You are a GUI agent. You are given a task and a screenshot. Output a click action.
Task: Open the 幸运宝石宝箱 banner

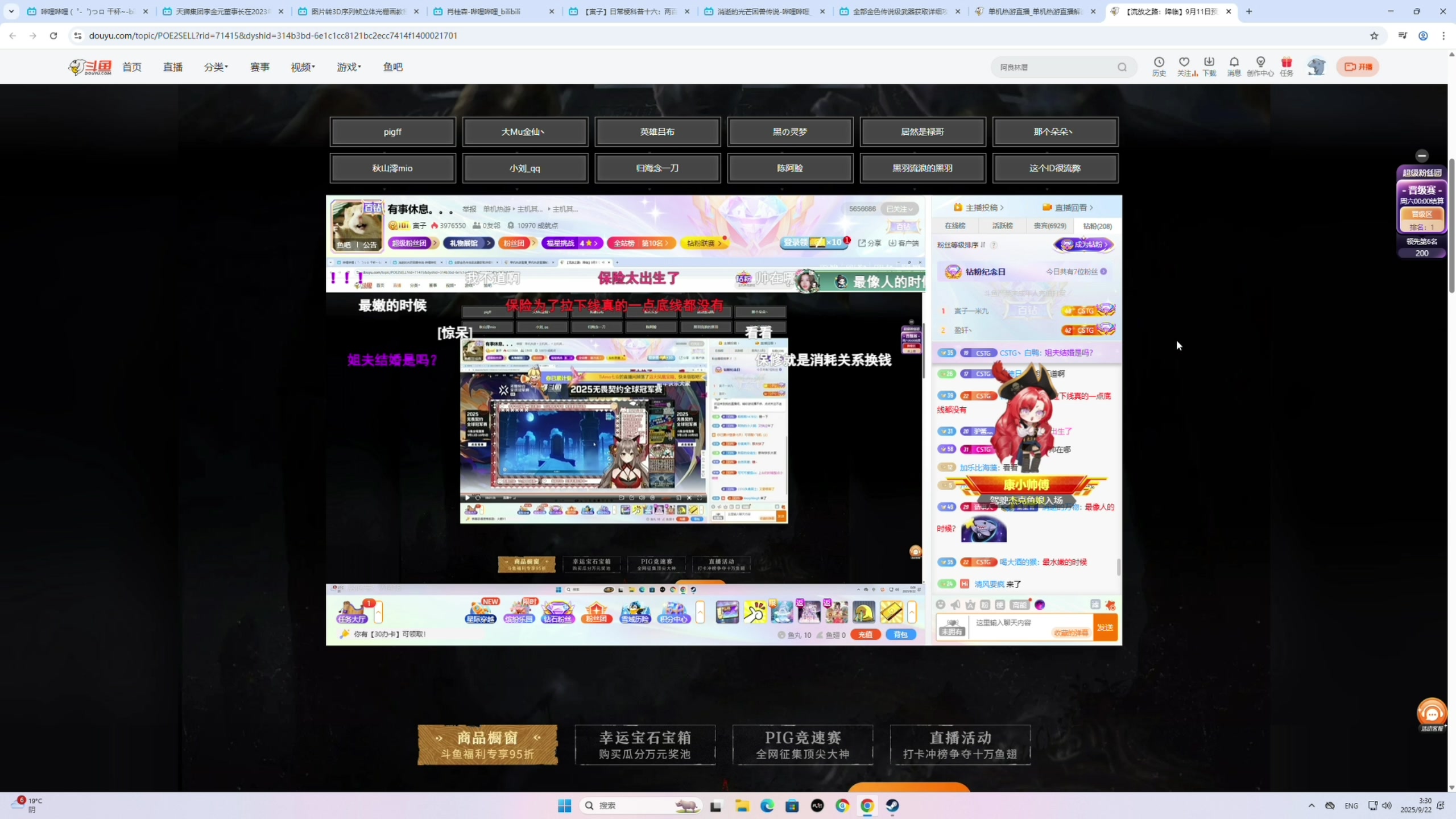point(645,744)
